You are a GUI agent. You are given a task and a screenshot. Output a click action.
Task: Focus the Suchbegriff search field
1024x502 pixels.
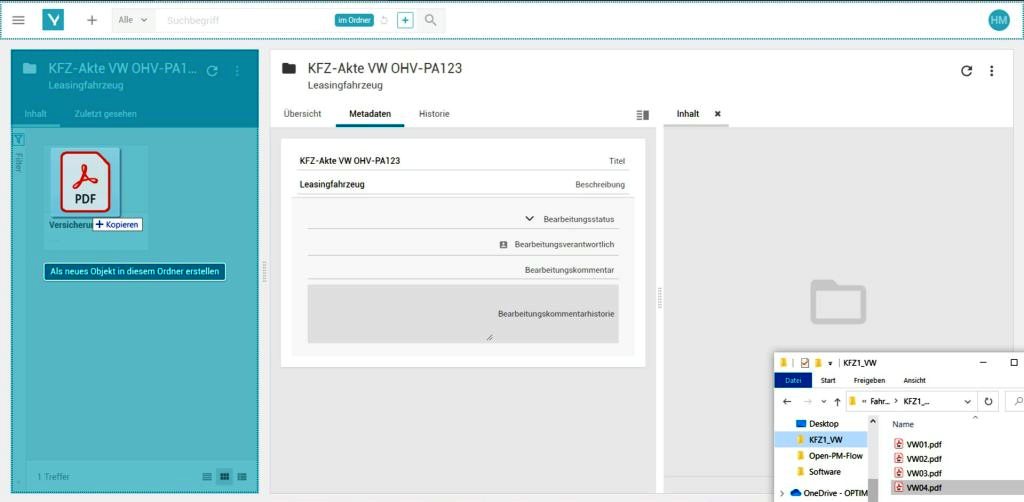(245, 20)
